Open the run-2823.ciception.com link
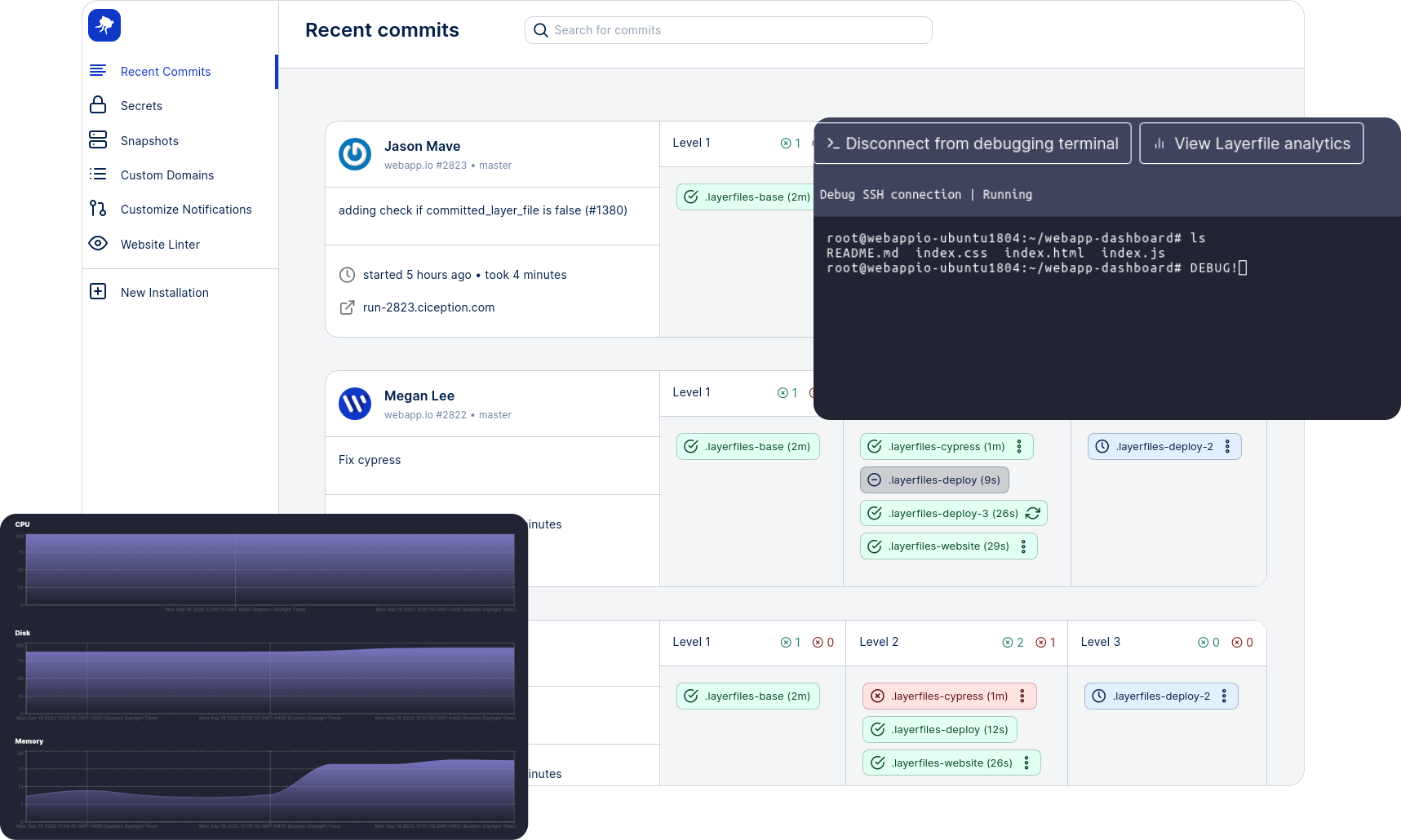Screen dimensions: 1401x840 coord(428,307)
